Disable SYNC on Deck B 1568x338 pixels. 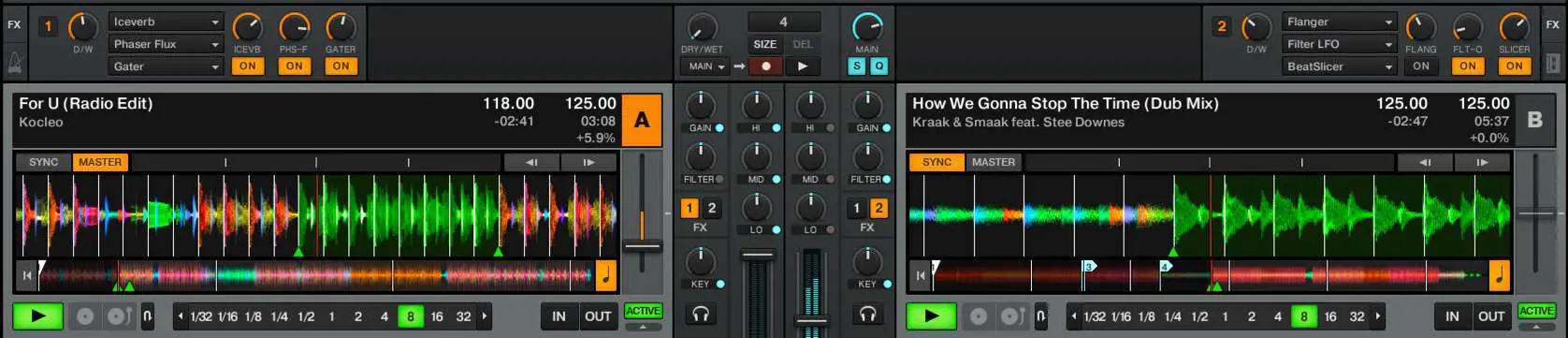(x=936, y=162)
